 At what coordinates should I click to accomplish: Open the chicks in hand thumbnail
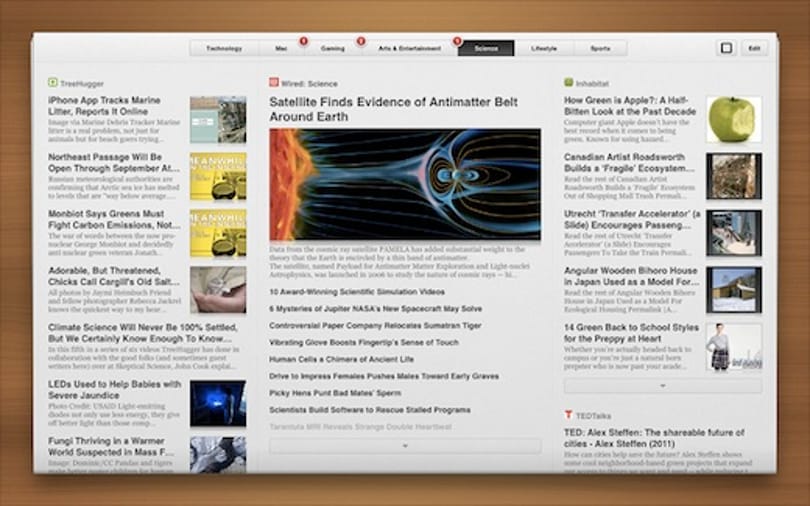click(218, 290)
